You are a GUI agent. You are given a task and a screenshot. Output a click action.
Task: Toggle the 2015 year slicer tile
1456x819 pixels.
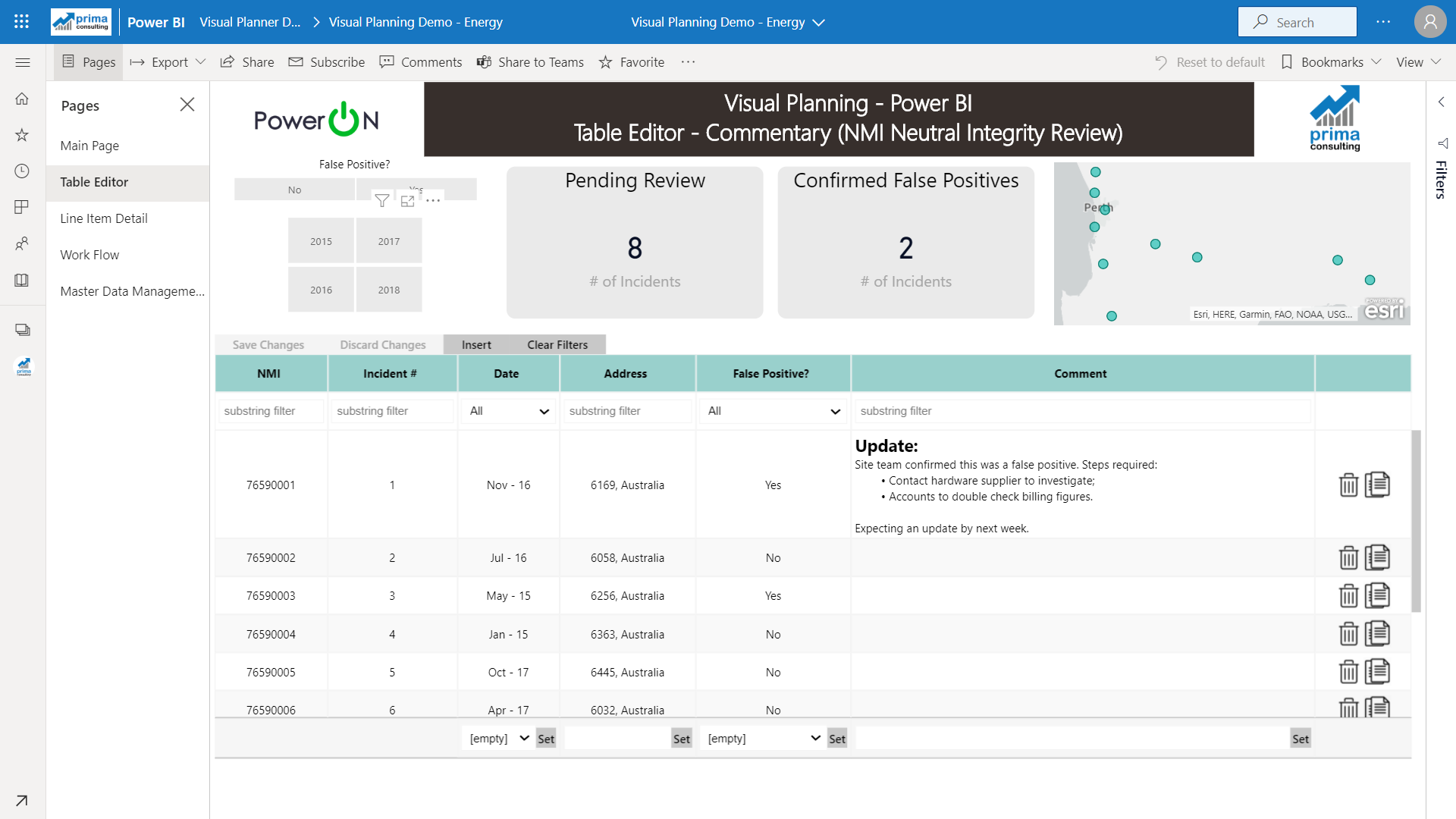[x=321, y=241]
